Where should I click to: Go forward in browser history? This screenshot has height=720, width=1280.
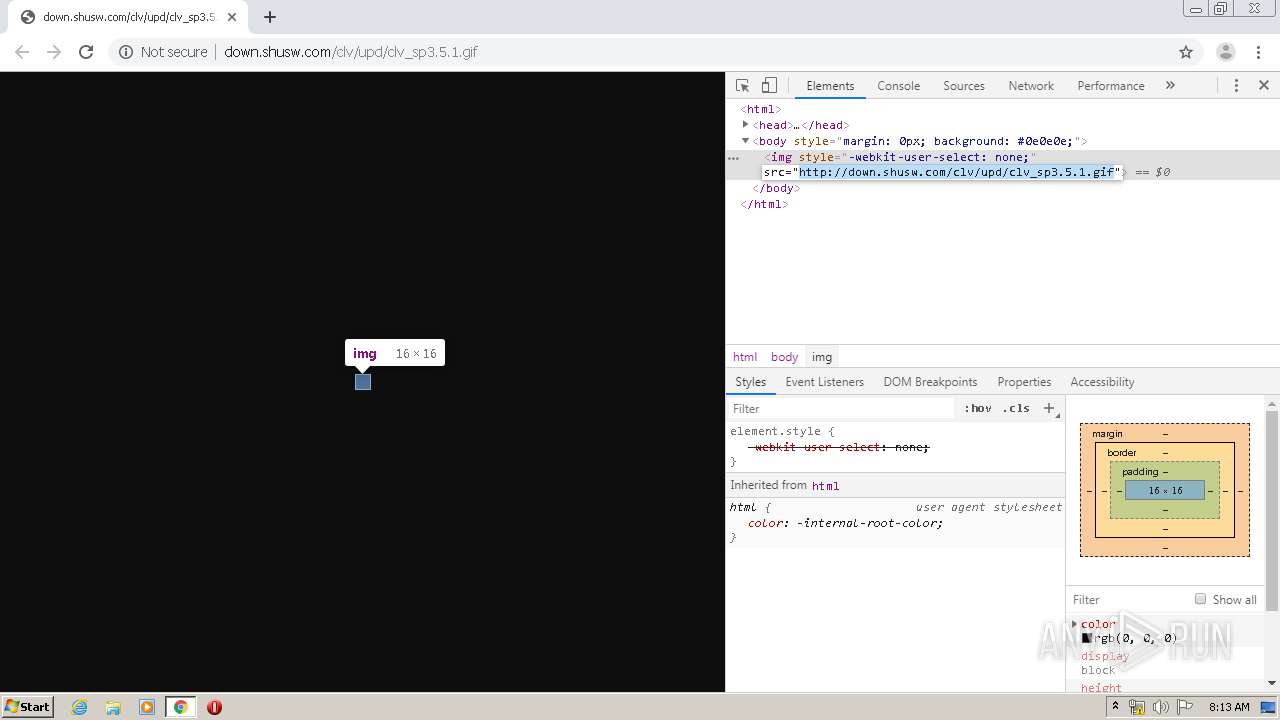[x=54, y=52]
